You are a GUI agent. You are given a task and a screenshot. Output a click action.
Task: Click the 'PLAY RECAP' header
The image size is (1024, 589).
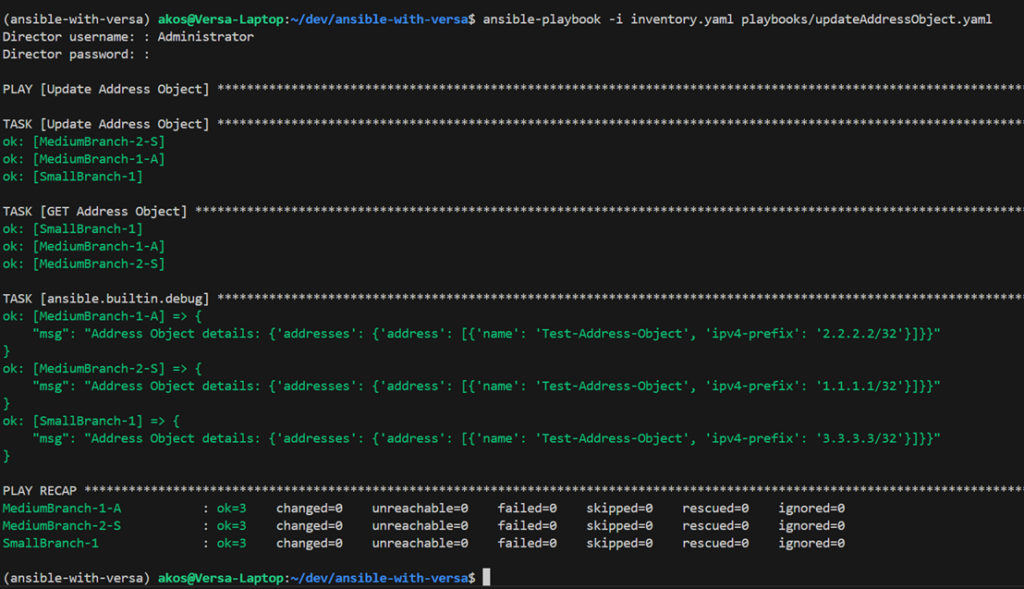(x=40, y=490)
